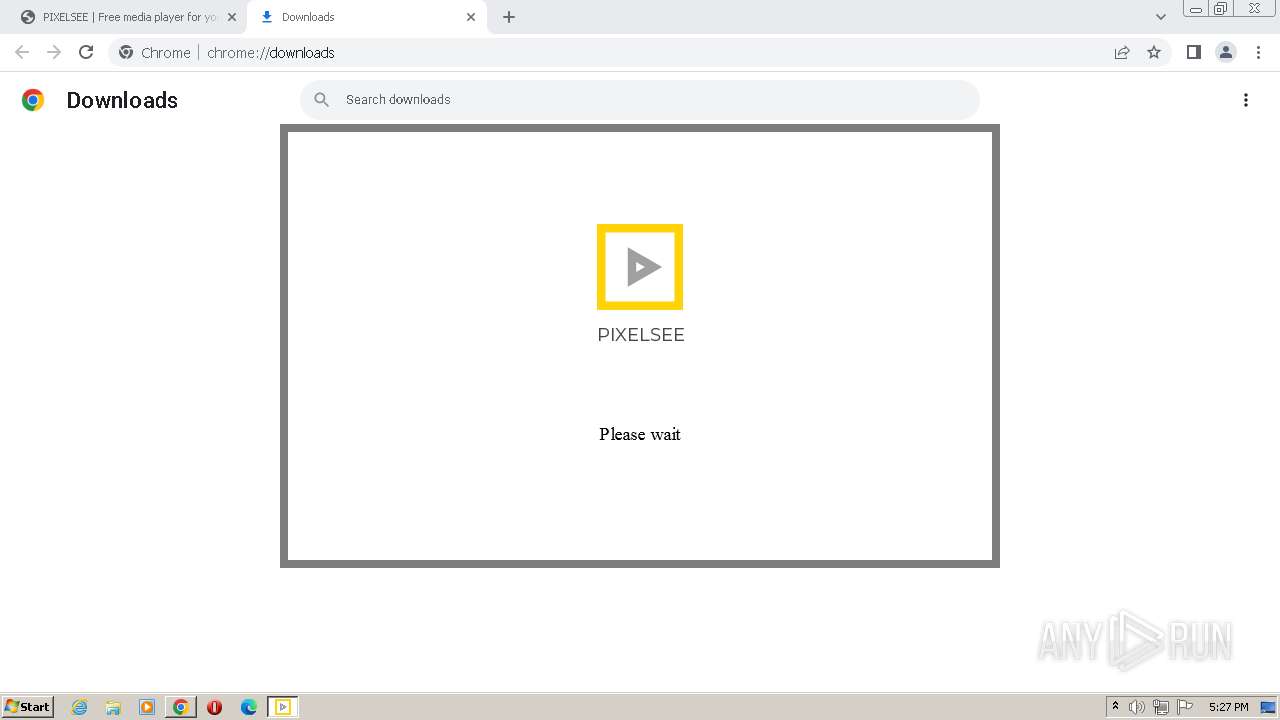The image size is (1280, 720).
Task: Click the Please wait message
Action: pyautogui.click(x=640, y=434)
